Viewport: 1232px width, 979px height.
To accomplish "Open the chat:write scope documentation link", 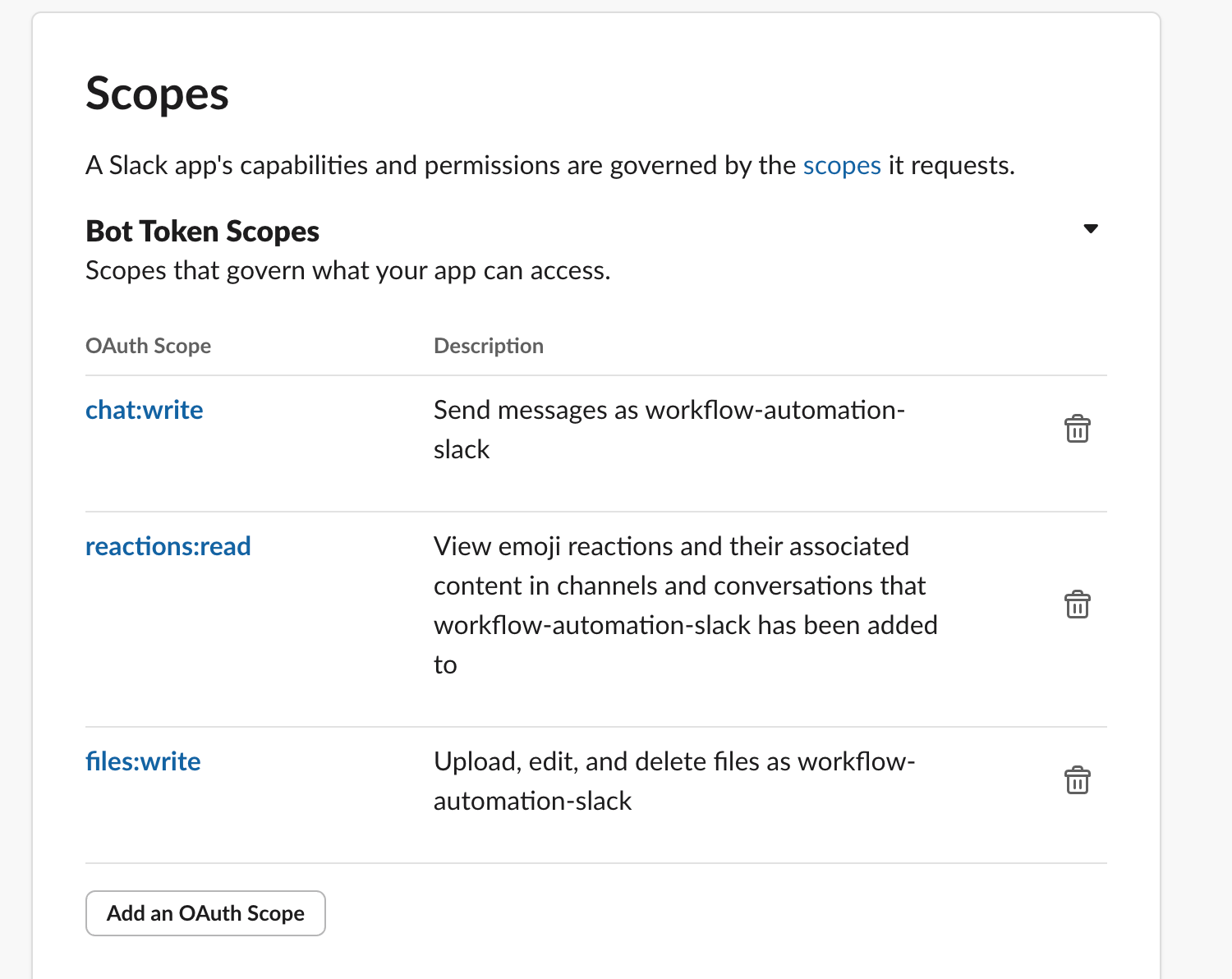I will tap(144, 410).
